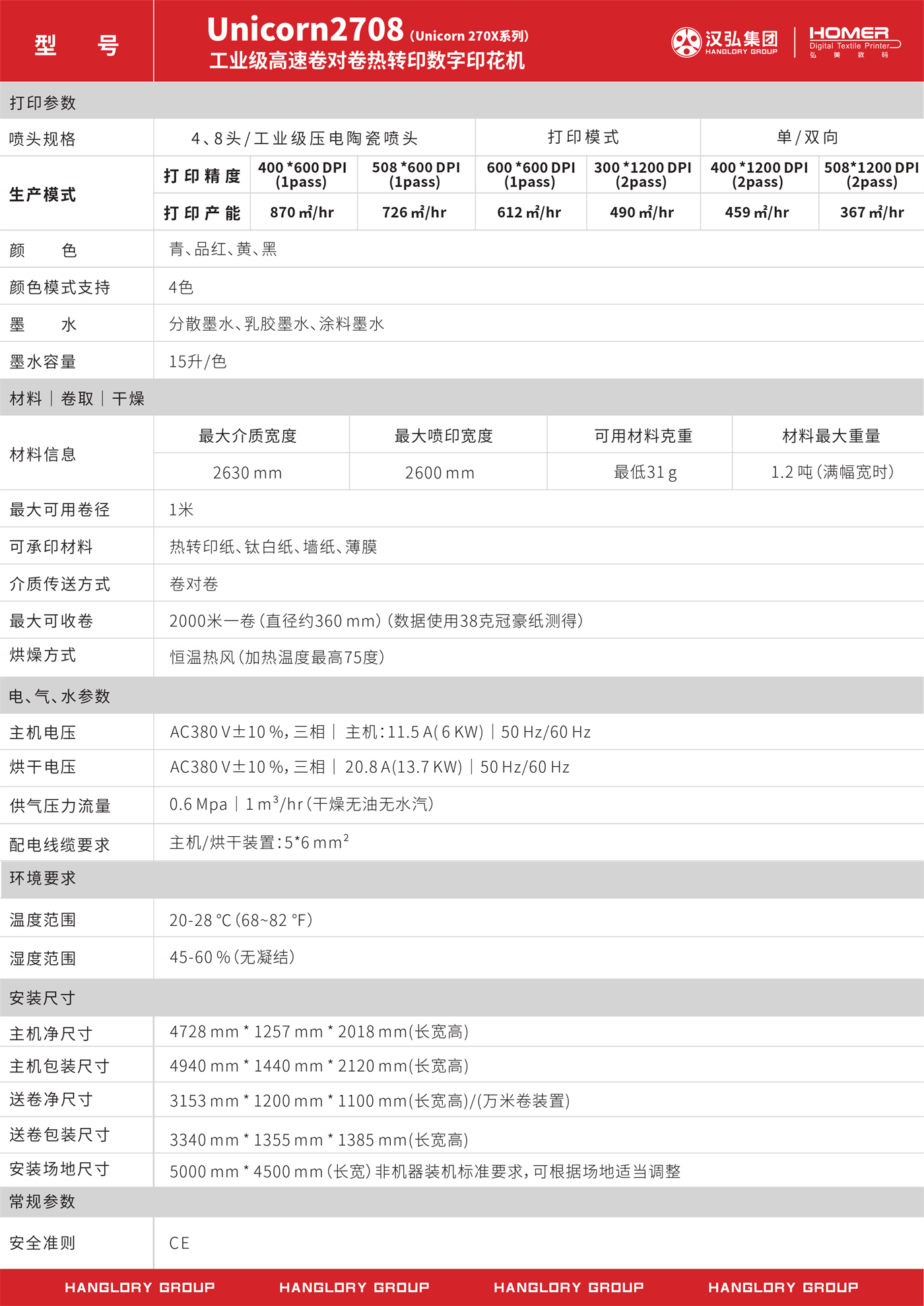
Task: Click the 870 m²/hr print capacity value
Action: [x=302, y=212]
